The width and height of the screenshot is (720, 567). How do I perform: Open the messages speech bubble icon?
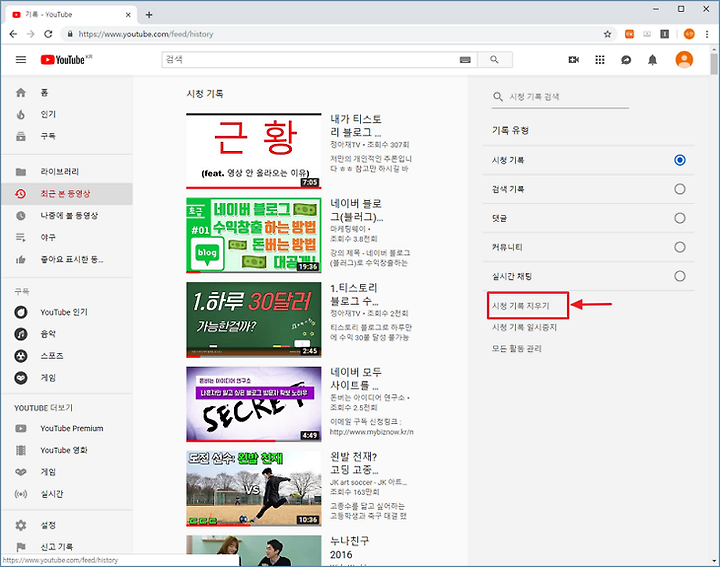click(626, 60)
